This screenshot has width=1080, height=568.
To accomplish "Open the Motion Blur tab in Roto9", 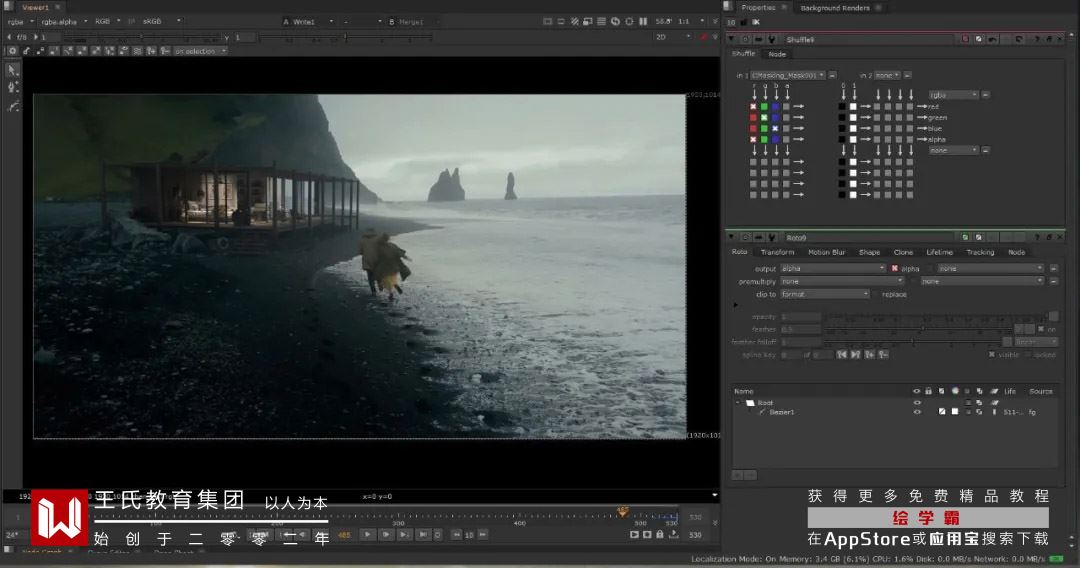I will (826, 252).
